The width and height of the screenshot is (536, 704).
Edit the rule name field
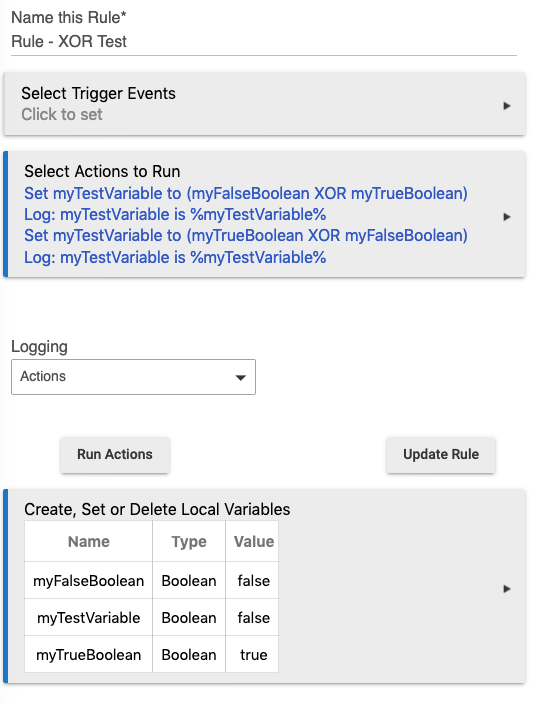(264, 42)
